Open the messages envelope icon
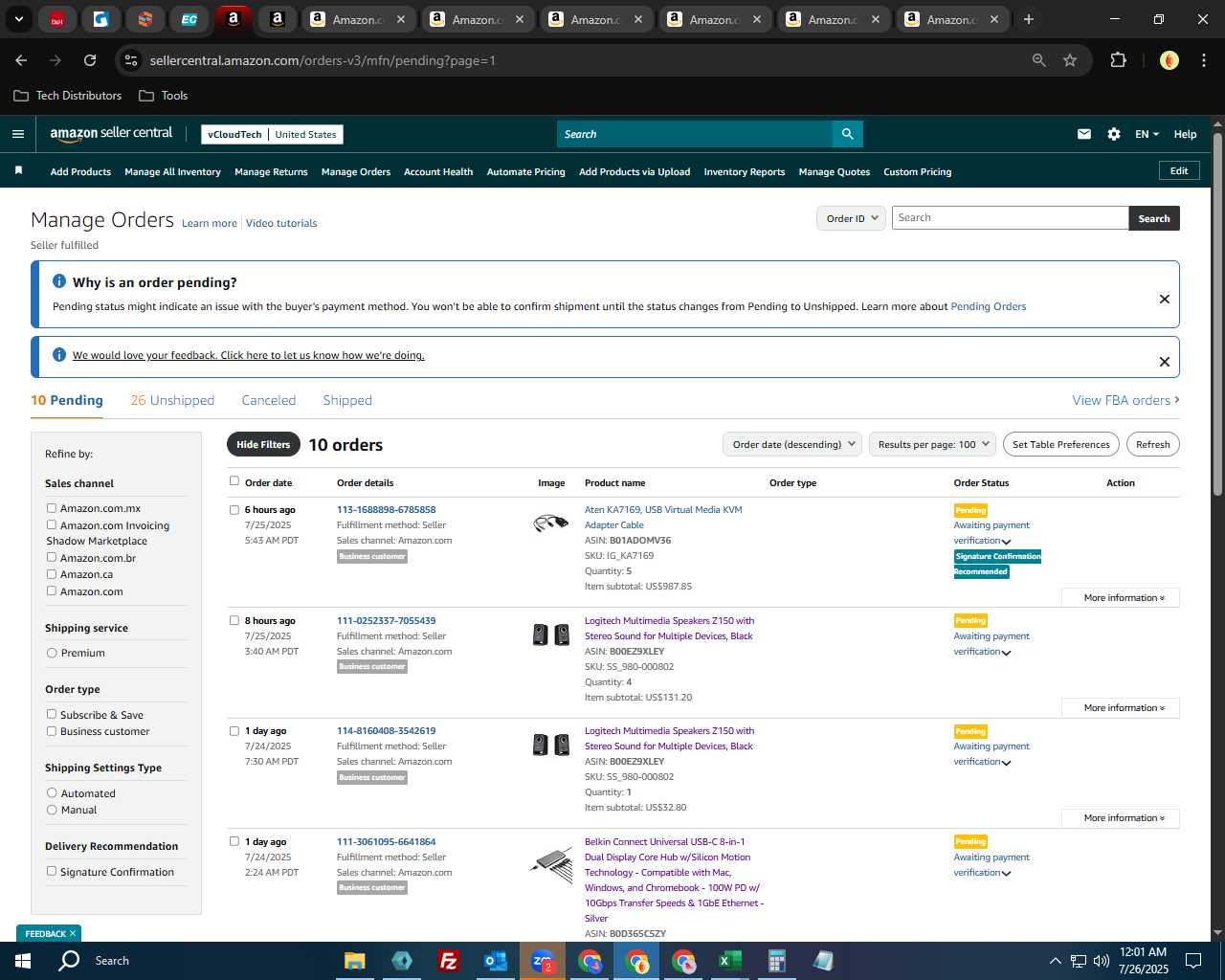 1084,134
